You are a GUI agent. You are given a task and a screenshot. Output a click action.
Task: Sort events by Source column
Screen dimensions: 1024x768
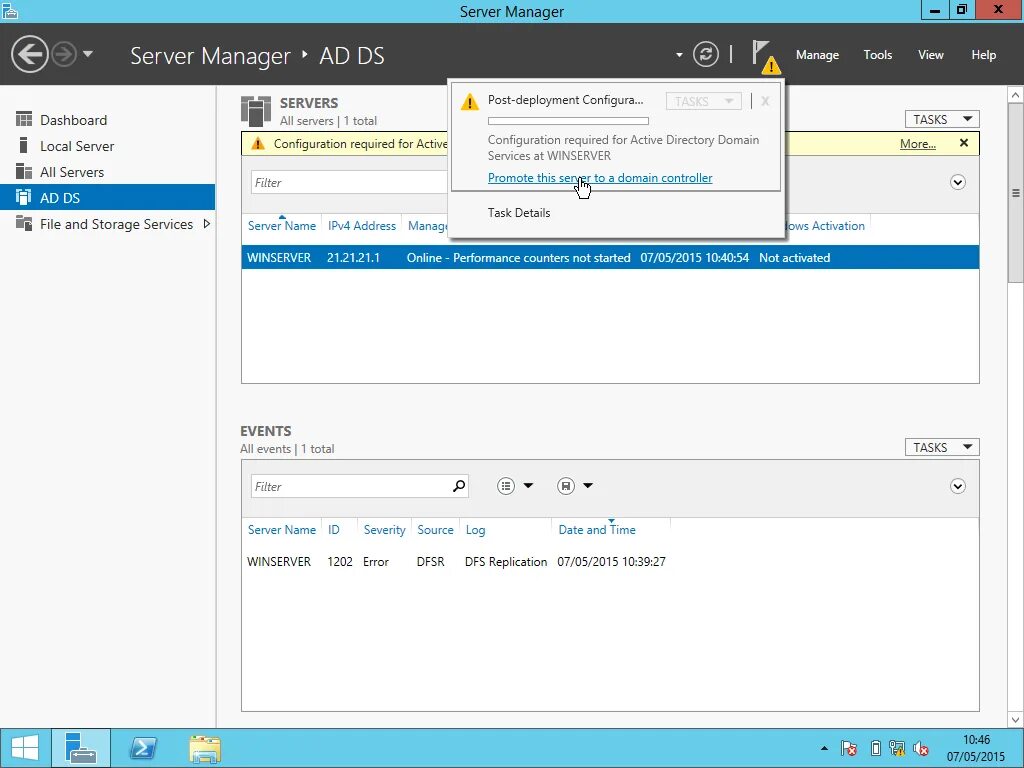tap(435, 530)
